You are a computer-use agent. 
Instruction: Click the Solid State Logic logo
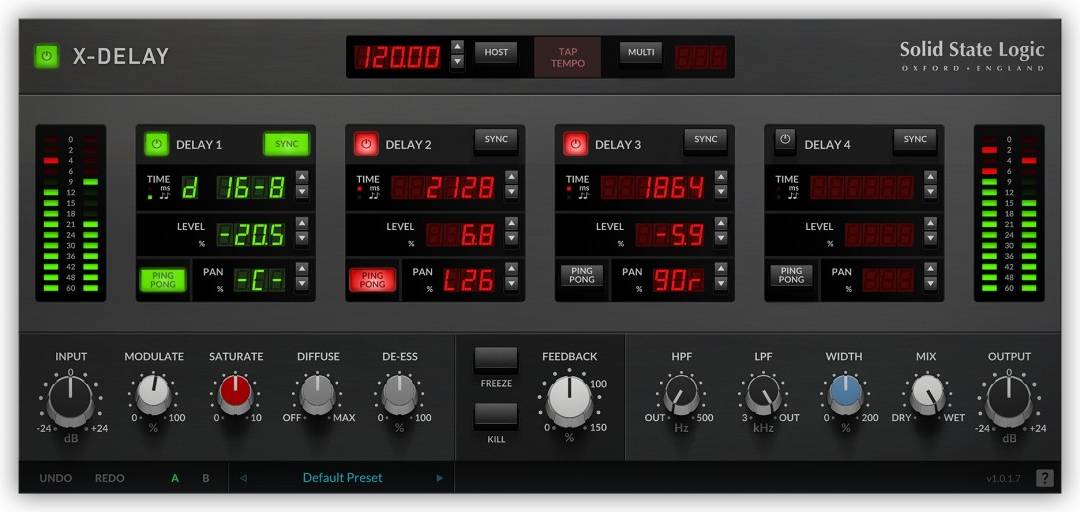pos(972,56)
